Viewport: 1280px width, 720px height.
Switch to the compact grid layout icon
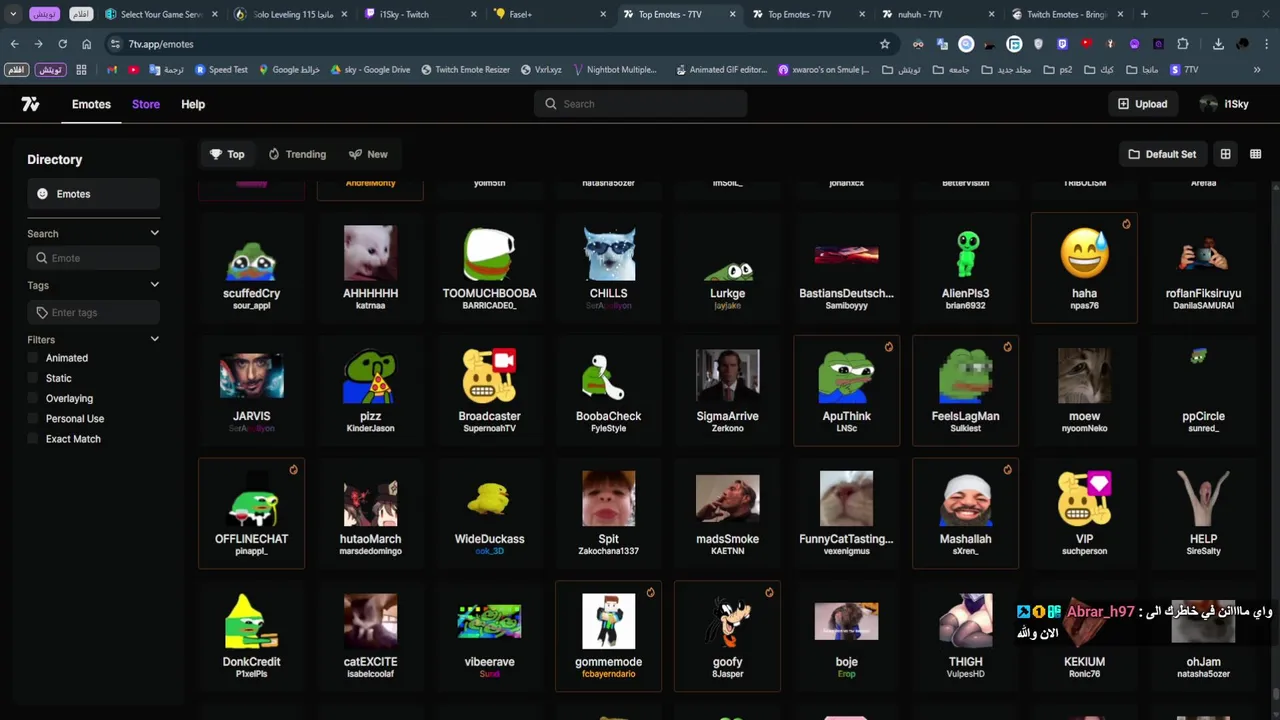tap(1255, 154)
